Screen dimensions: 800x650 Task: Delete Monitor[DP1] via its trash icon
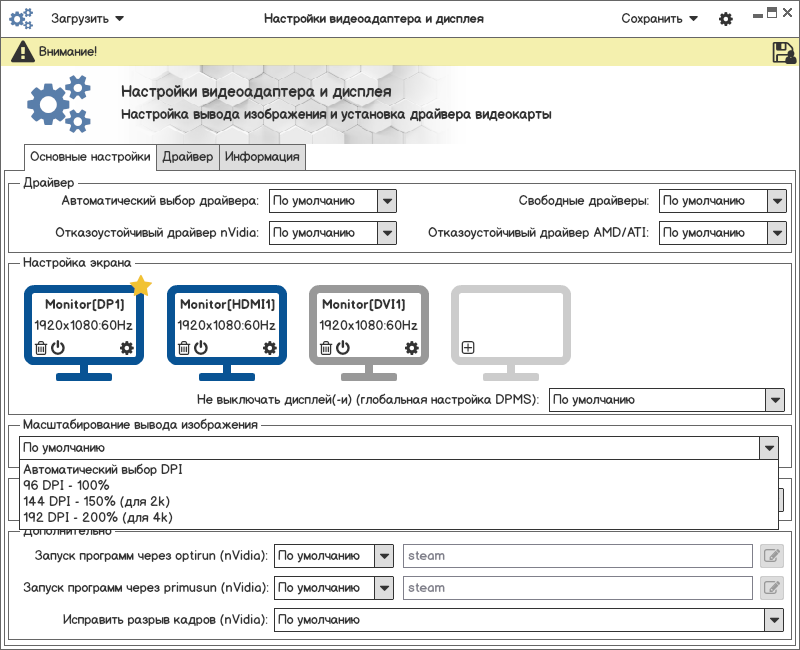point(41,348)
